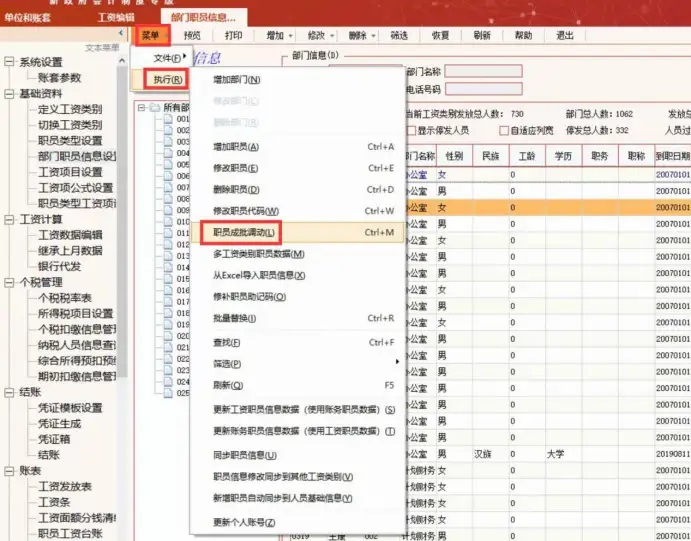Switch to the 部门职员信息 tab

coord(203,18)
